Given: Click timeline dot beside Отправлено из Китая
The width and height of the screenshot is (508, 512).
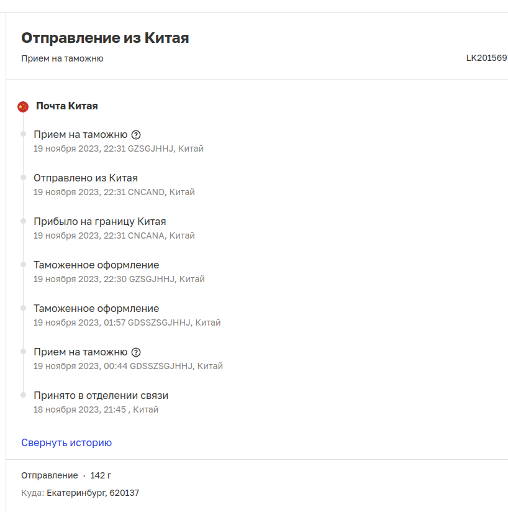Looking at the screenshot, I should point(23,178).
